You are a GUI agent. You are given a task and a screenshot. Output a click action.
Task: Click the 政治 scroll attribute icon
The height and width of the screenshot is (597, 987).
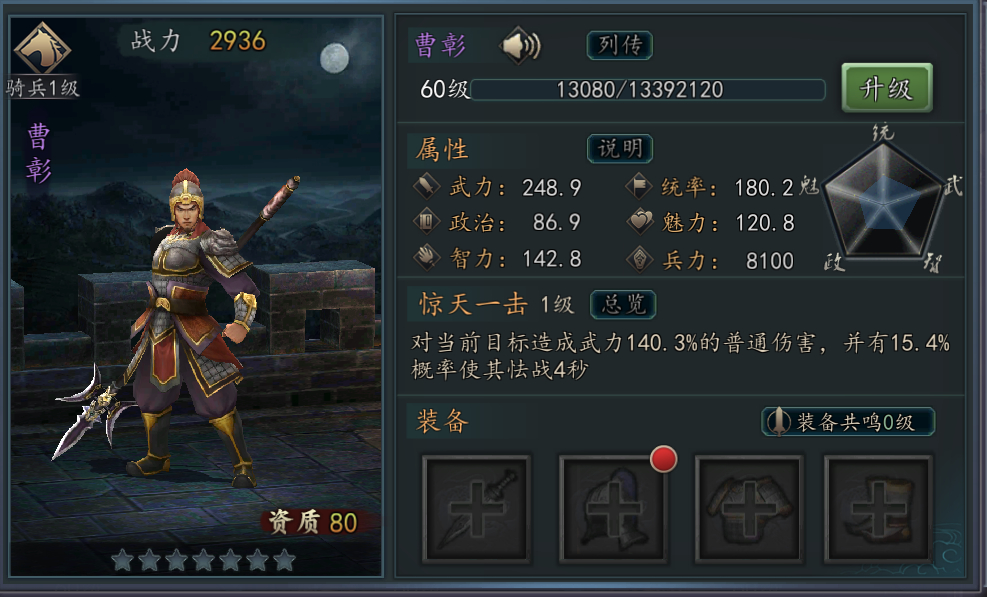tap(426, 222)
